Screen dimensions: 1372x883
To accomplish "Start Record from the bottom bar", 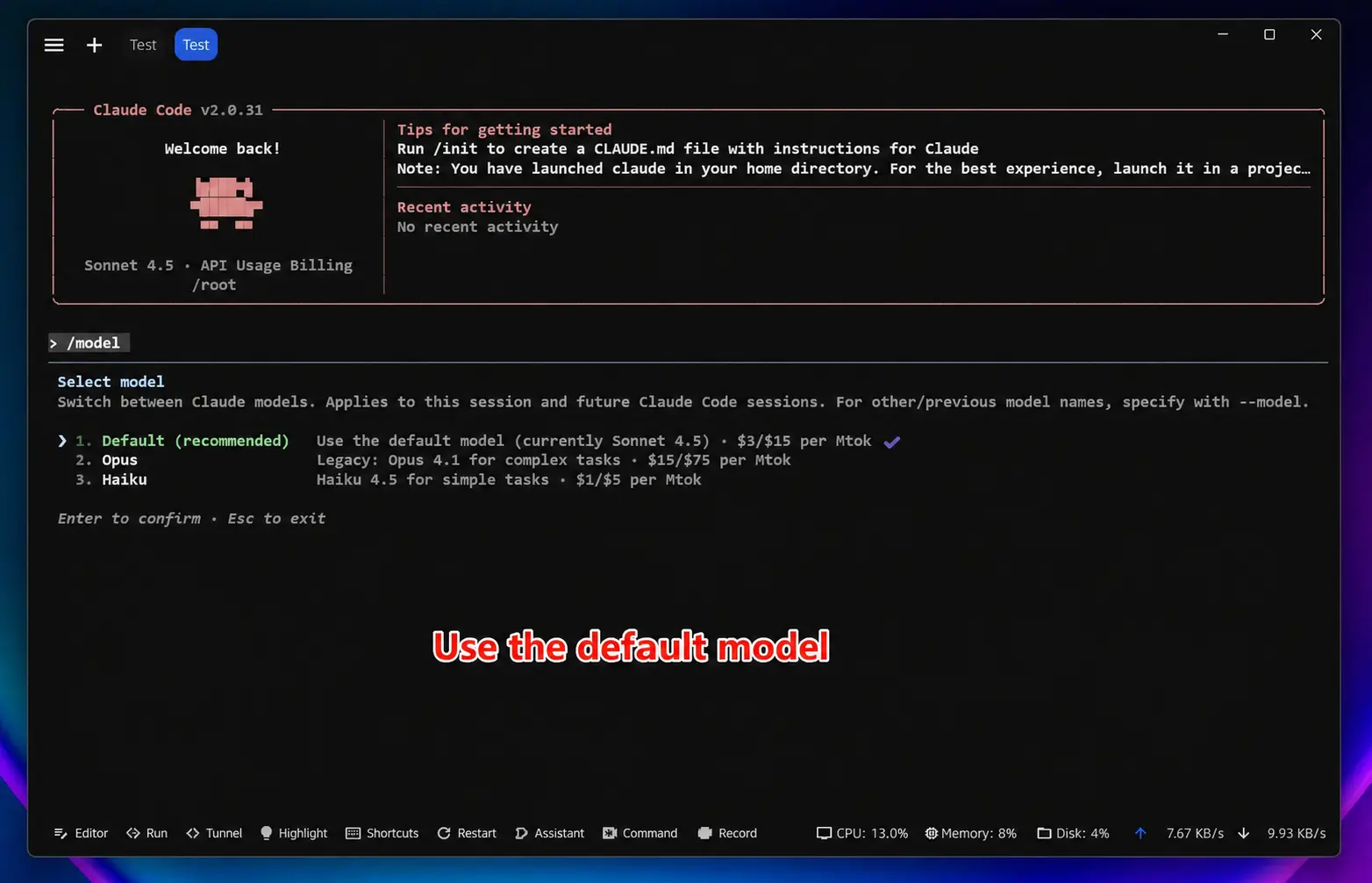I will [727, 833].
